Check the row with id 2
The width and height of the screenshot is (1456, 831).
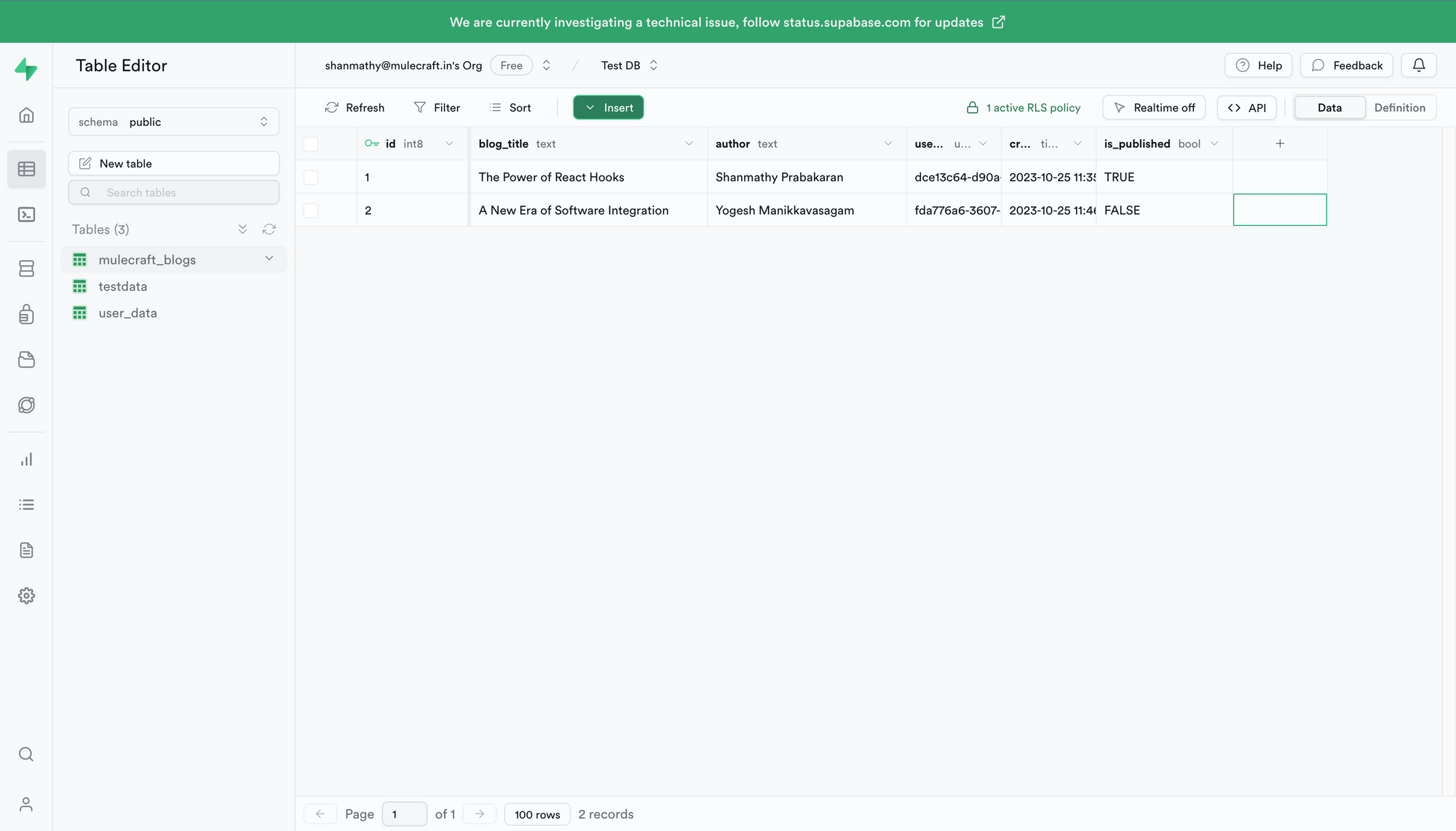coord(311,210)
